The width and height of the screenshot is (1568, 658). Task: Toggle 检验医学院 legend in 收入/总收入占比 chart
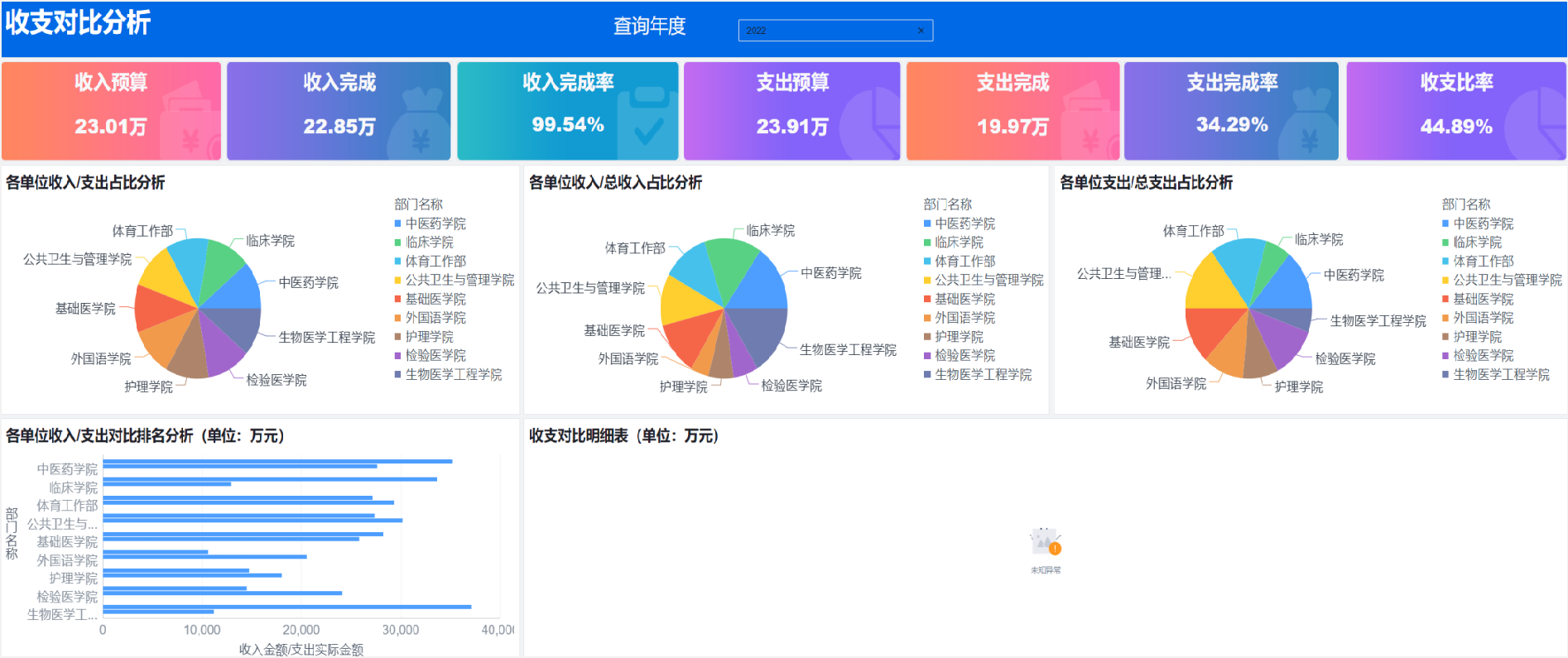960,355
